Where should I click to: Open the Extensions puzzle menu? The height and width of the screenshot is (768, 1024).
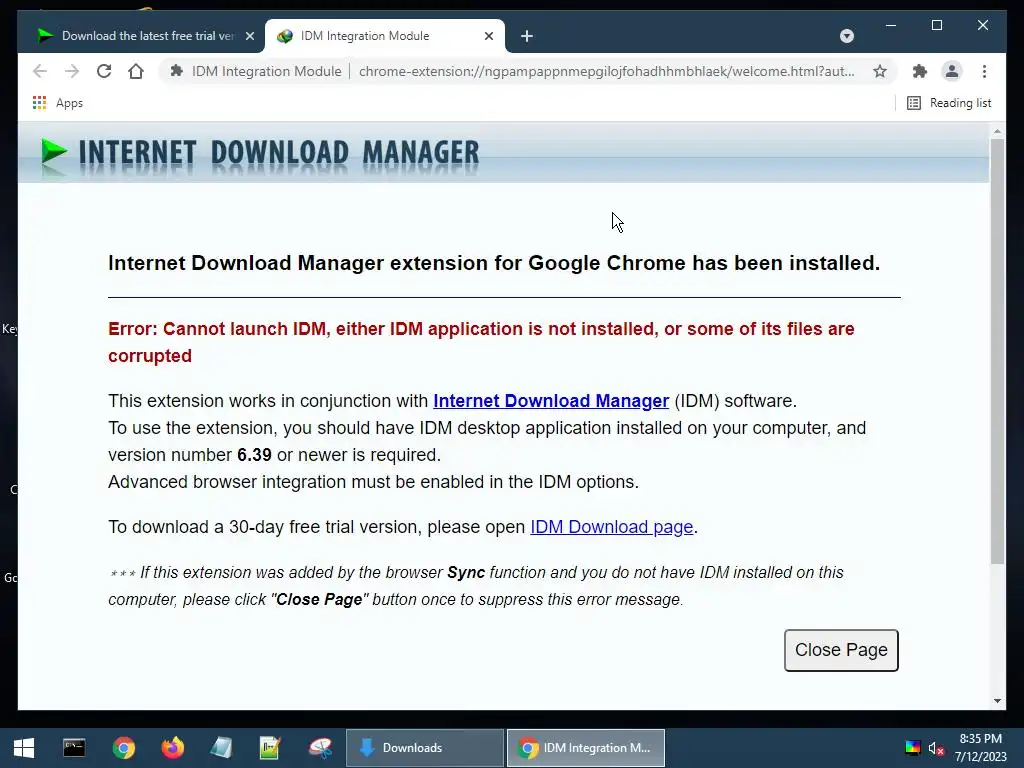[920, 71]
